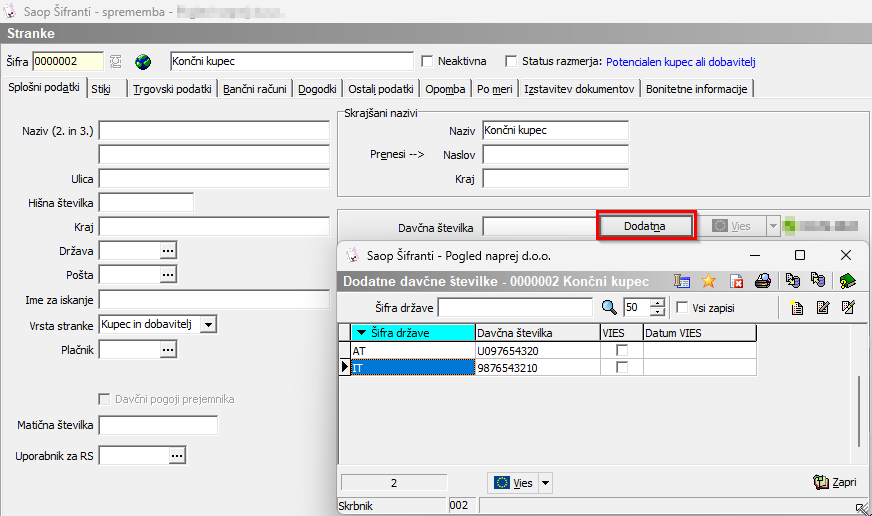Switch to the Trgovski podatki tab

coord(172,89)
